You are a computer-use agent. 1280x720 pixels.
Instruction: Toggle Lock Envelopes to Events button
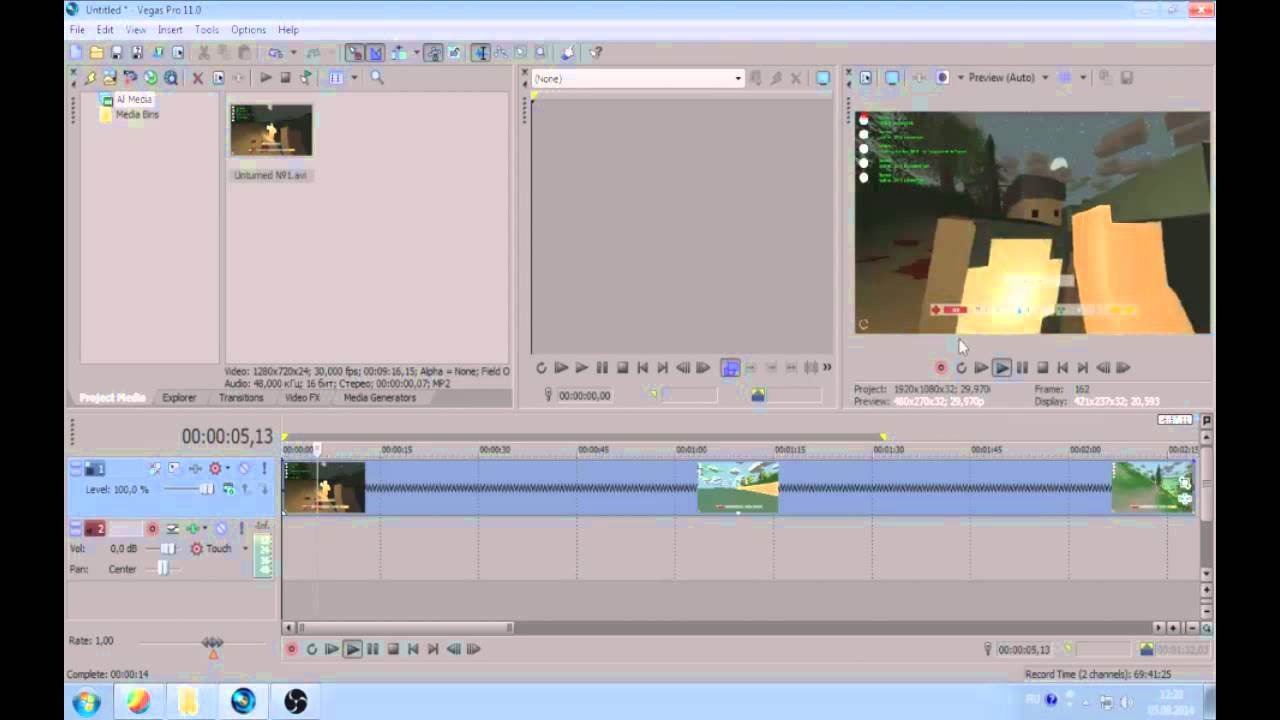click(x=433, y=52)
